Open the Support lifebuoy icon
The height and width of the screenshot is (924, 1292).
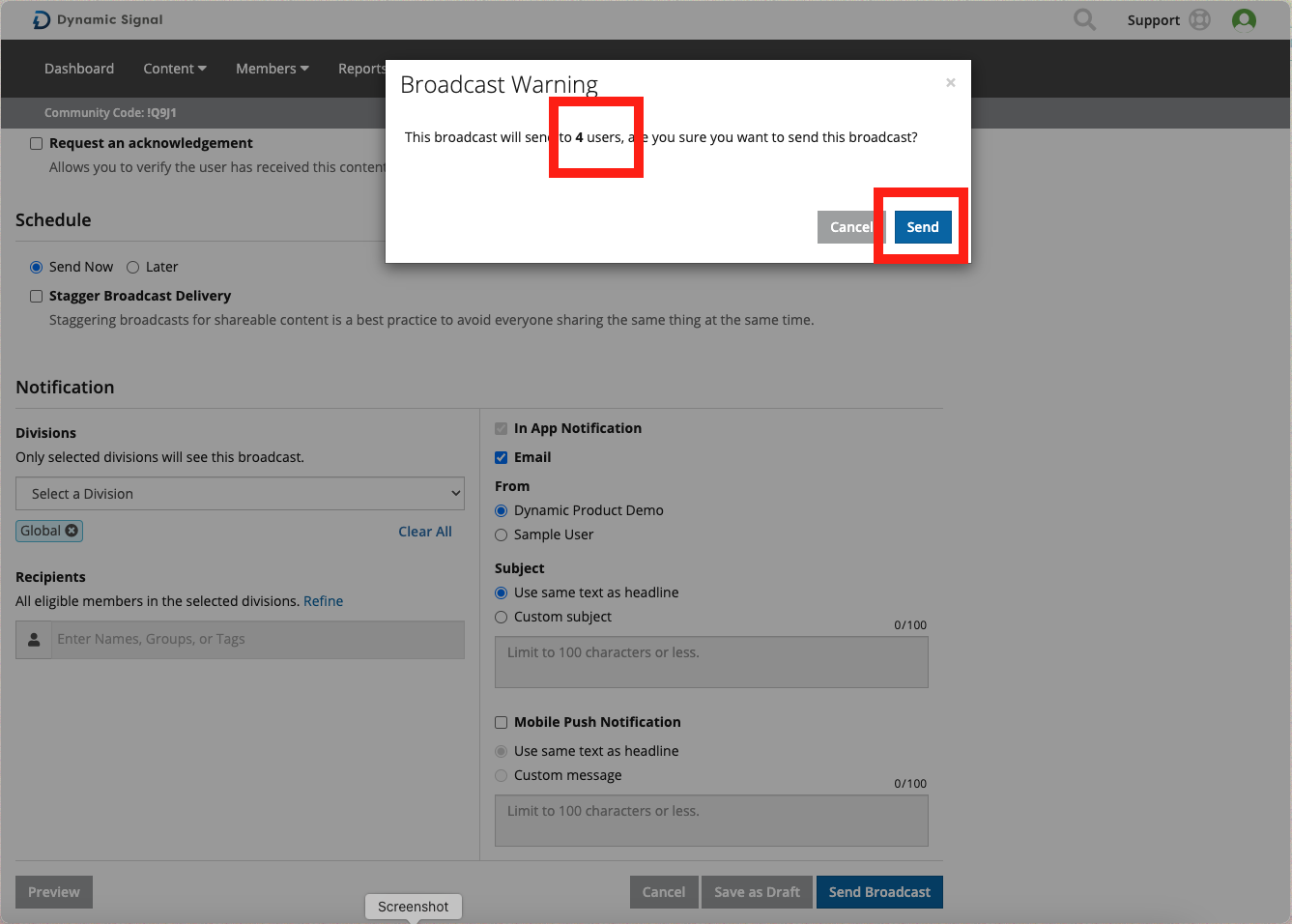click(x=1199, y=19)
